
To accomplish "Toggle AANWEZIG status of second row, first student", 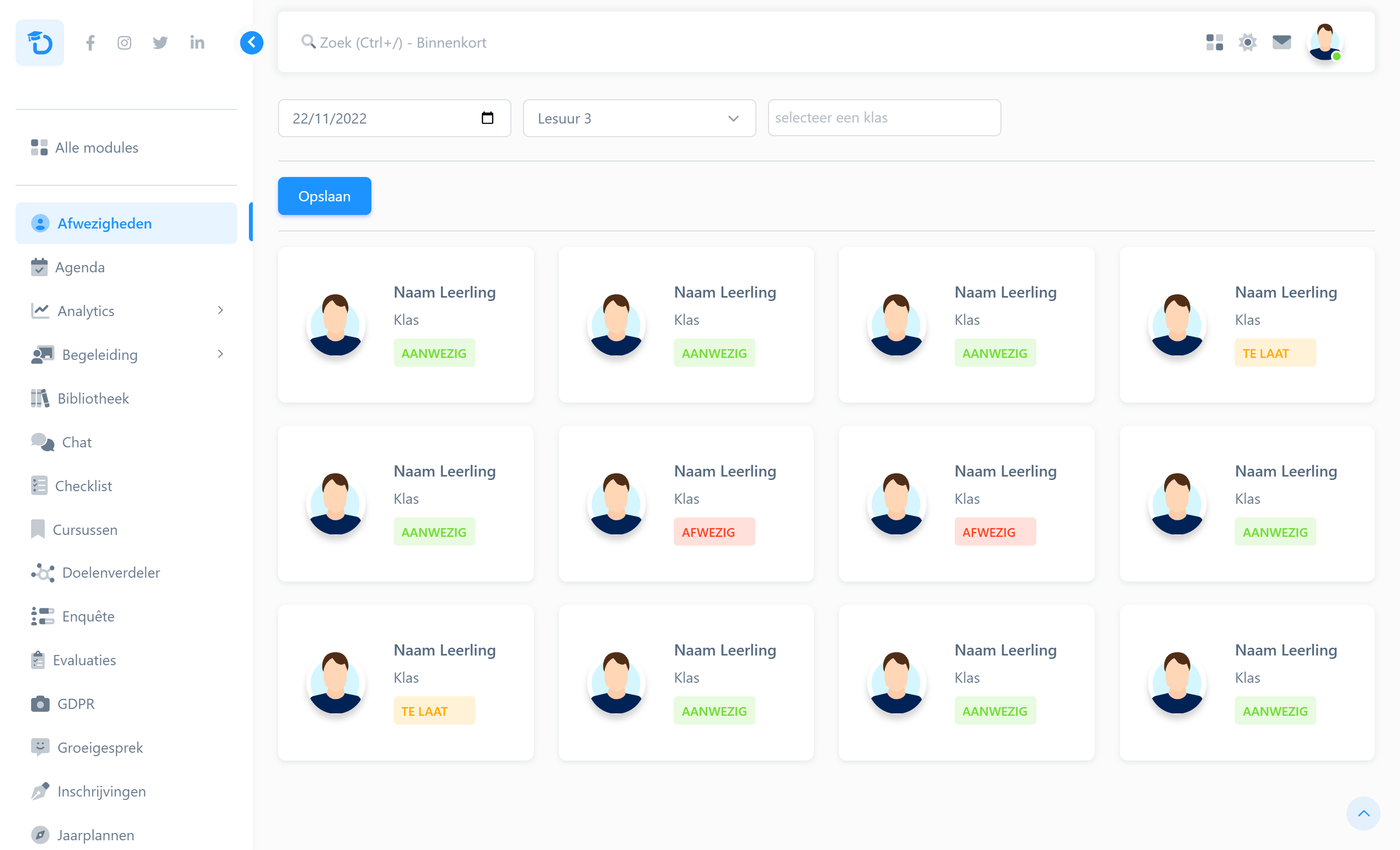I will pos(434,532).
